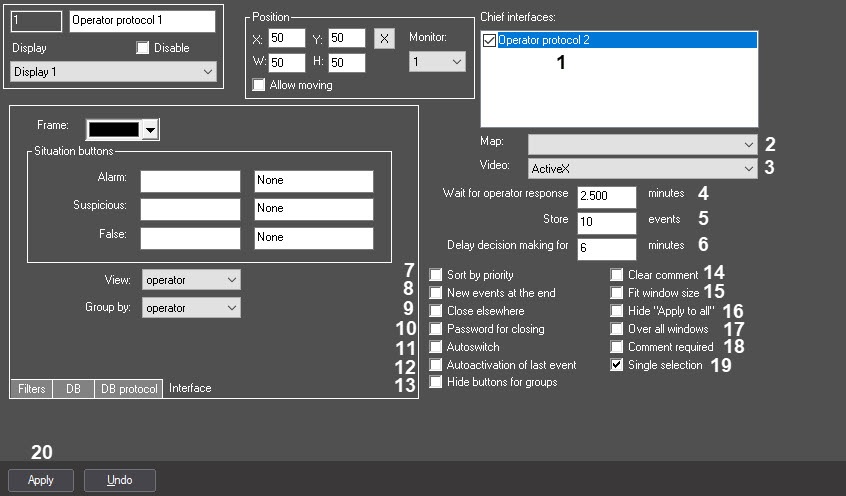Click the Alarm situation button text field
The width and height of the screenshot is (846, 496).
pyautogui.click(x=191, y=181)
